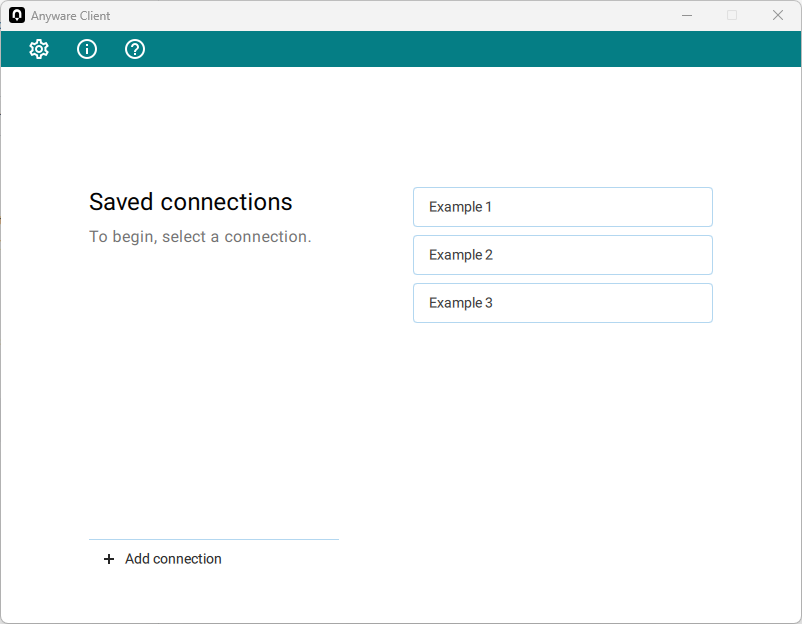Select the Example 1 saved connection
802x624 pixels.
[563, 207]
